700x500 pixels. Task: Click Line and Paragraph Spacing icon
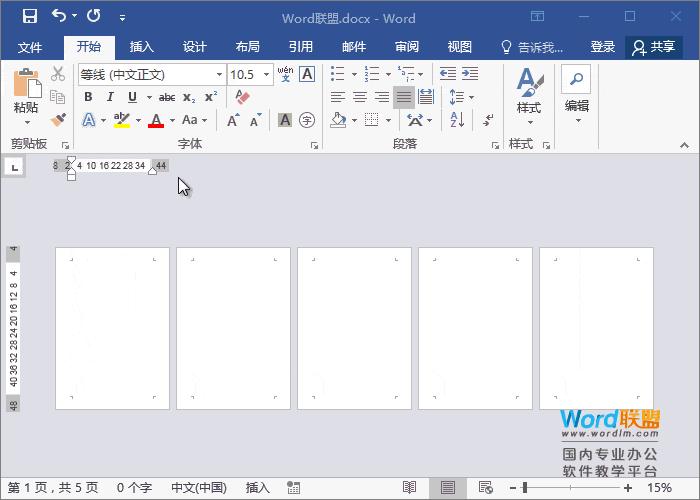tap(457, 97)
